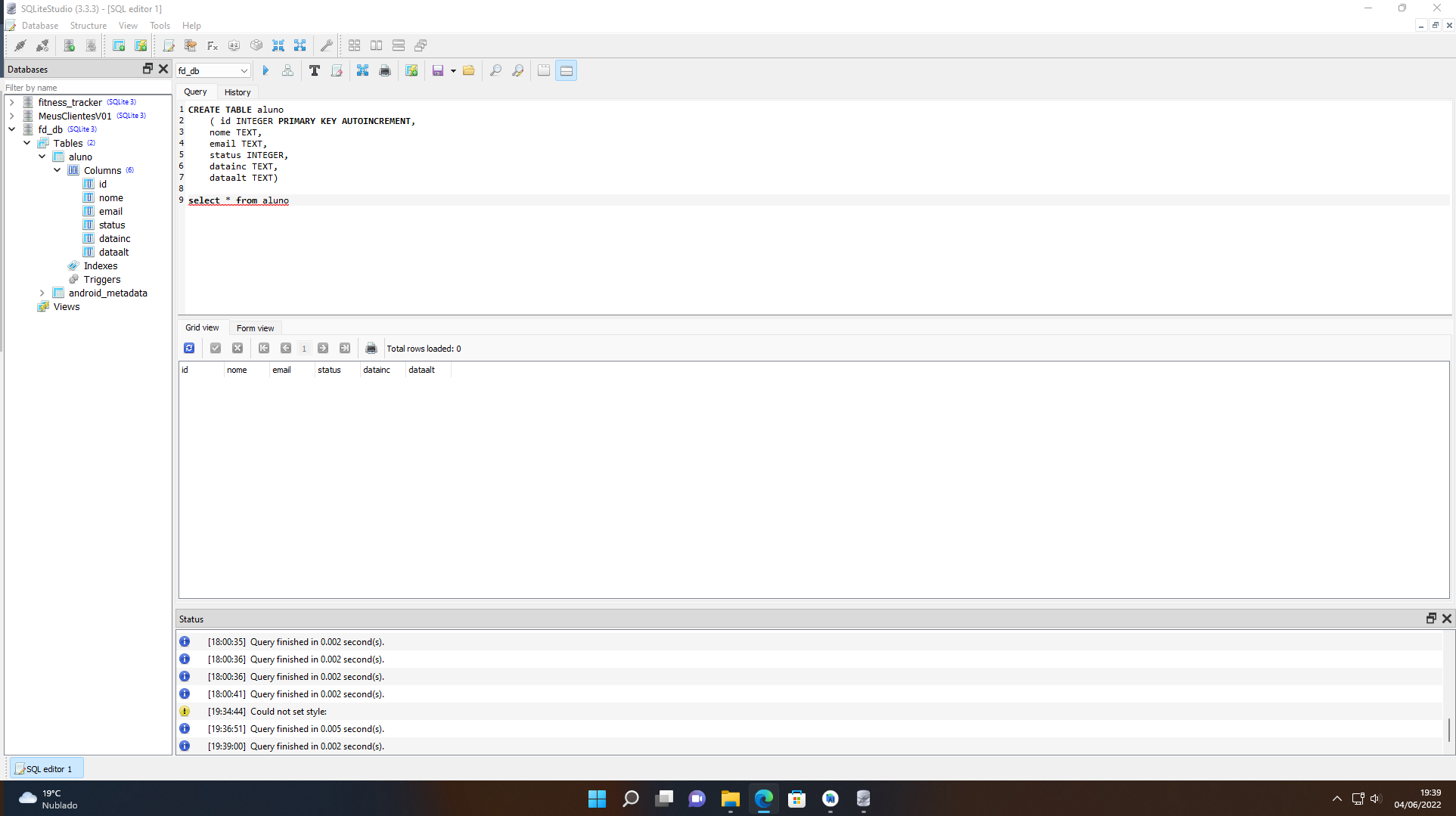Viewport: 1456px width, 816px height.
Task: Go to last page of results
Action: 345,348
